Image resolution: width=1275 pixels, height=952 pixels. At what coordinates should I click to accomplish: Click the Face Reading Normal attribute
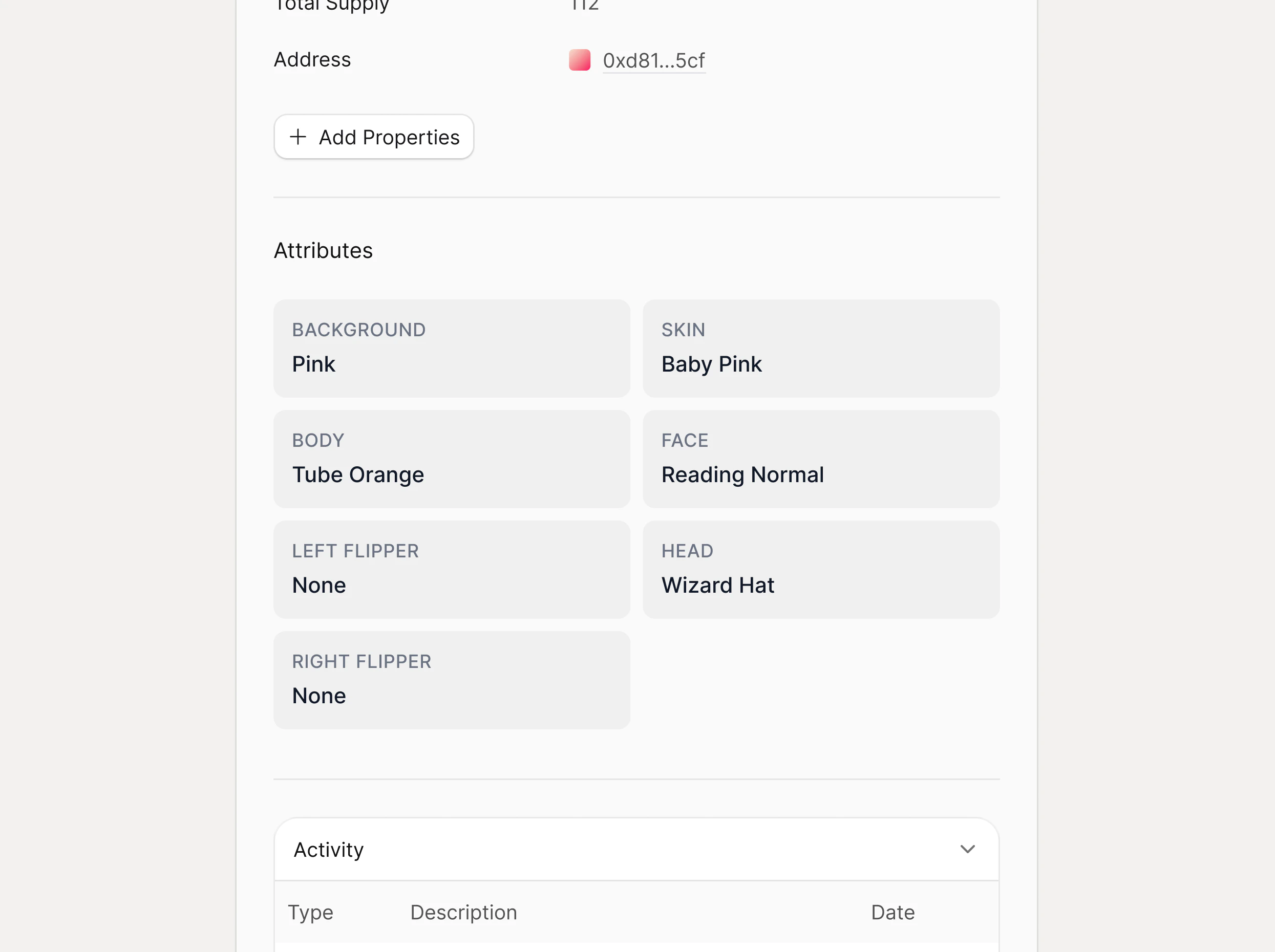click(x=821, y=459)
